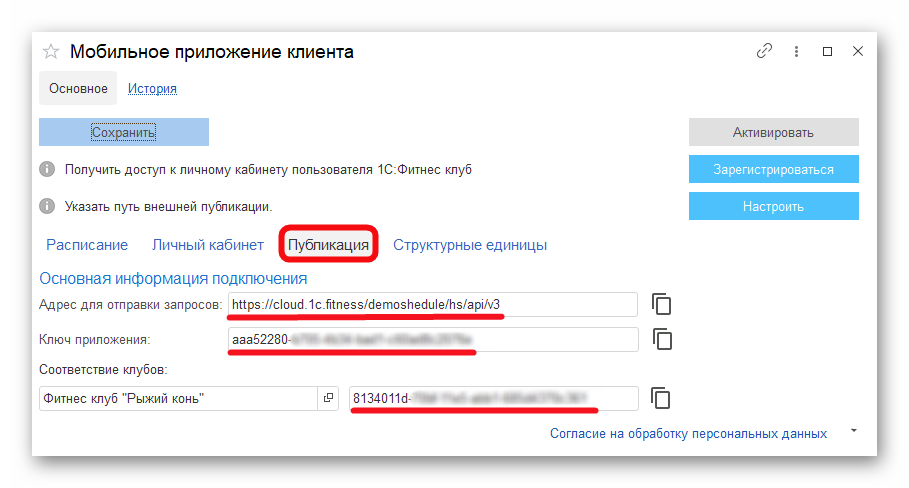Click the Фитнес клуб "Рыжий конь" field
This screenshot has width=909, height=488.
click(179, 398)
